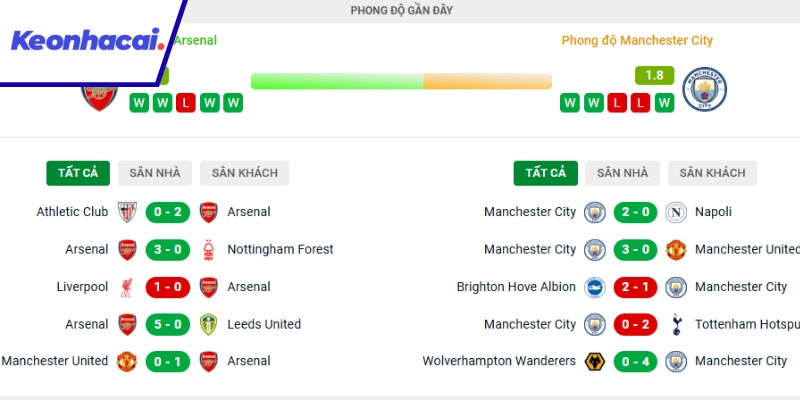Image resolution: width=800 pixels, height=400 pixels.
Task: Click the large Manchester City crest
Action: (x=704, y=91)
